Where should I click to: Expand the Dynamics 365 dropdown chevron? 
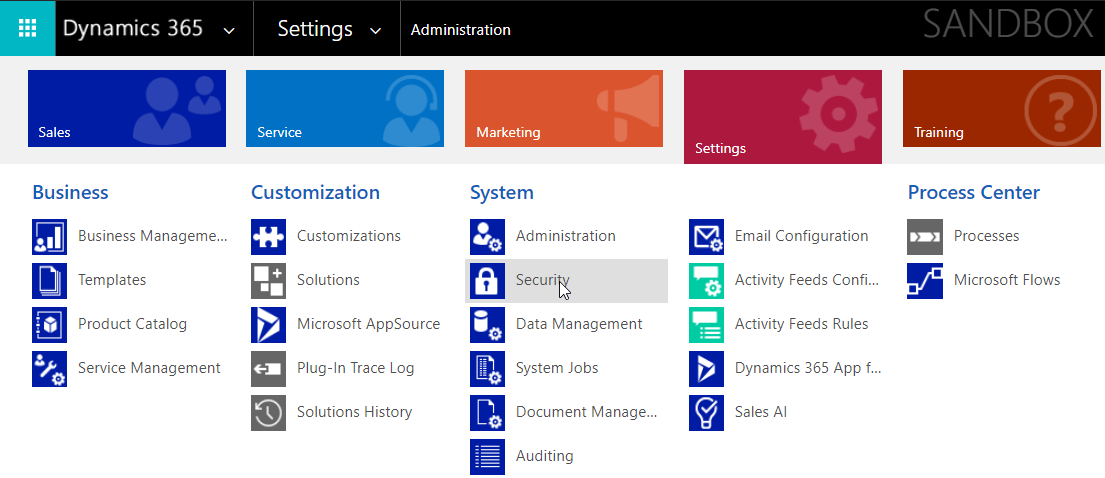228,30
